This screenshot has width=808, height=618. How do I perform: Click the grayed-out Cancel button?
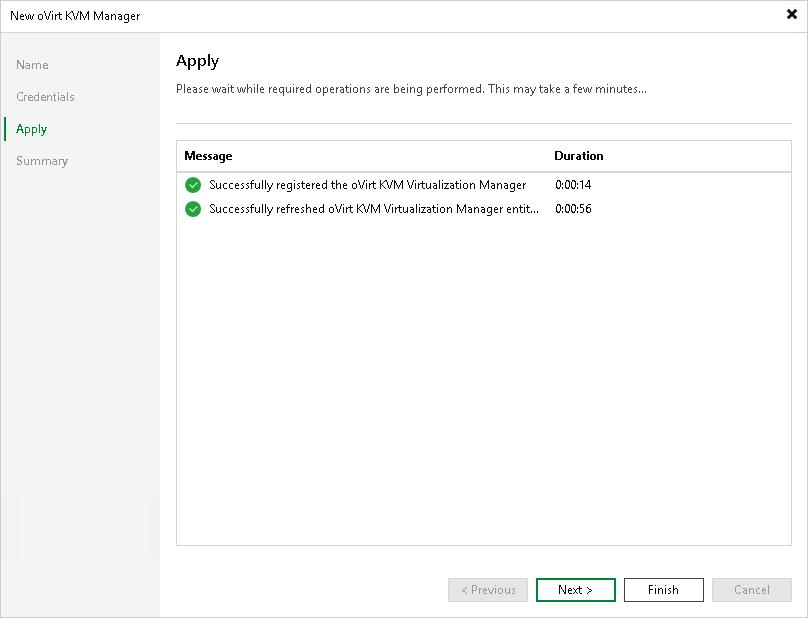(752, 590)
